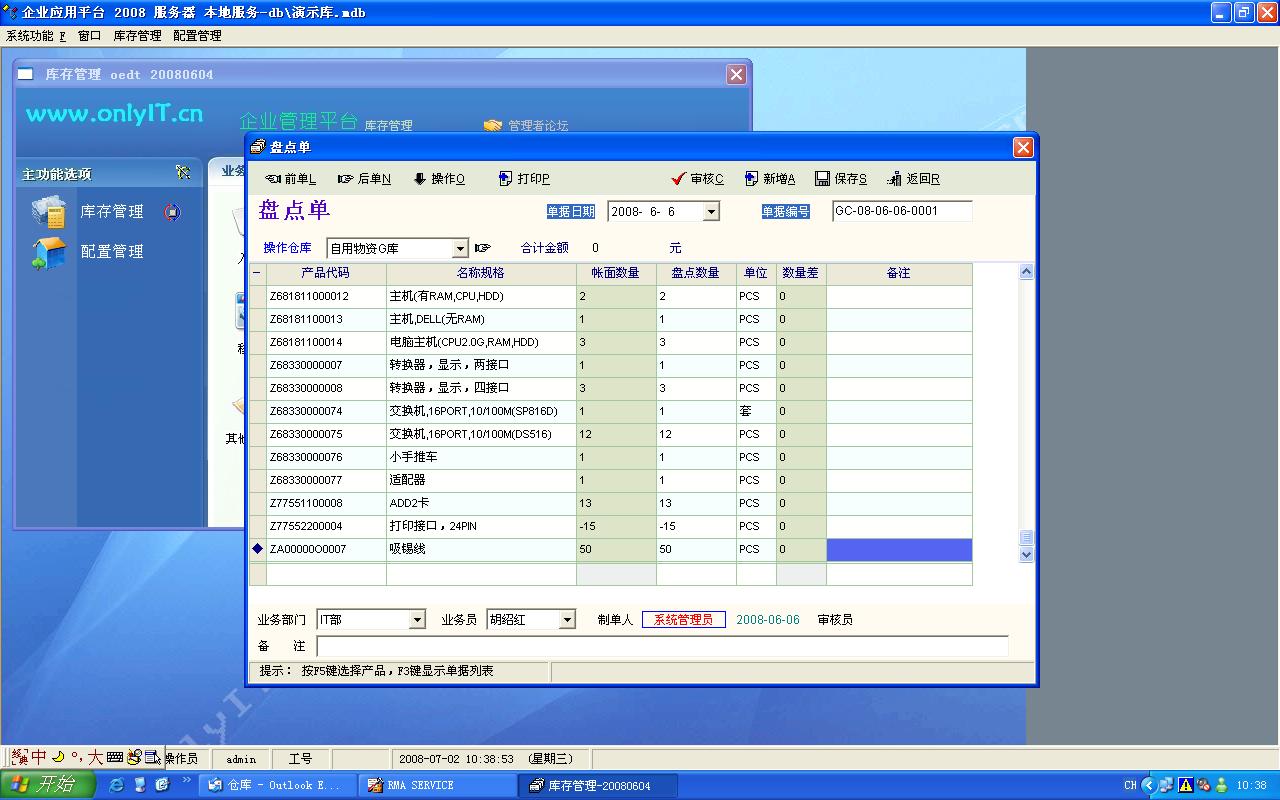
Task: Expand the 操作仓库 warehouse dropdown
Action: (x=460, y=248)
